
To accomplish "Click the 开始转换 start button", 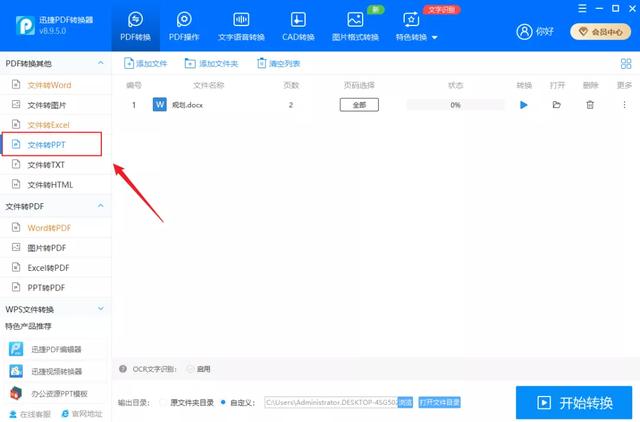I will click(574, 403).
